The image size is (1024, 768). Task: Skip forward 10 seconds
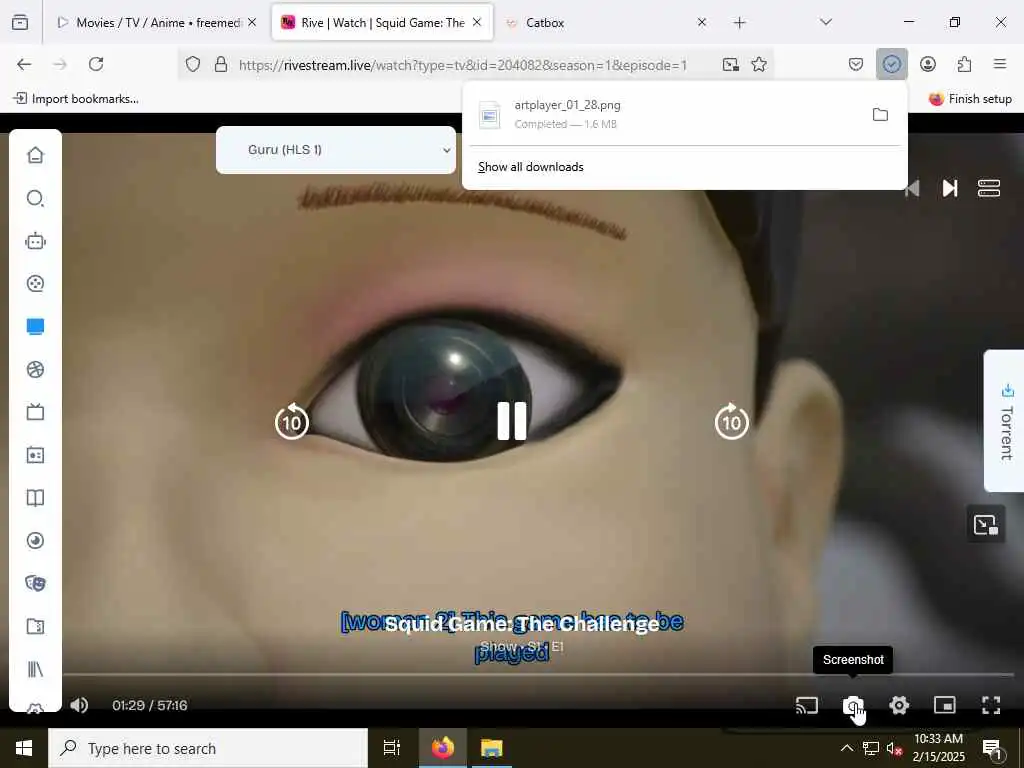coord(731,422)
